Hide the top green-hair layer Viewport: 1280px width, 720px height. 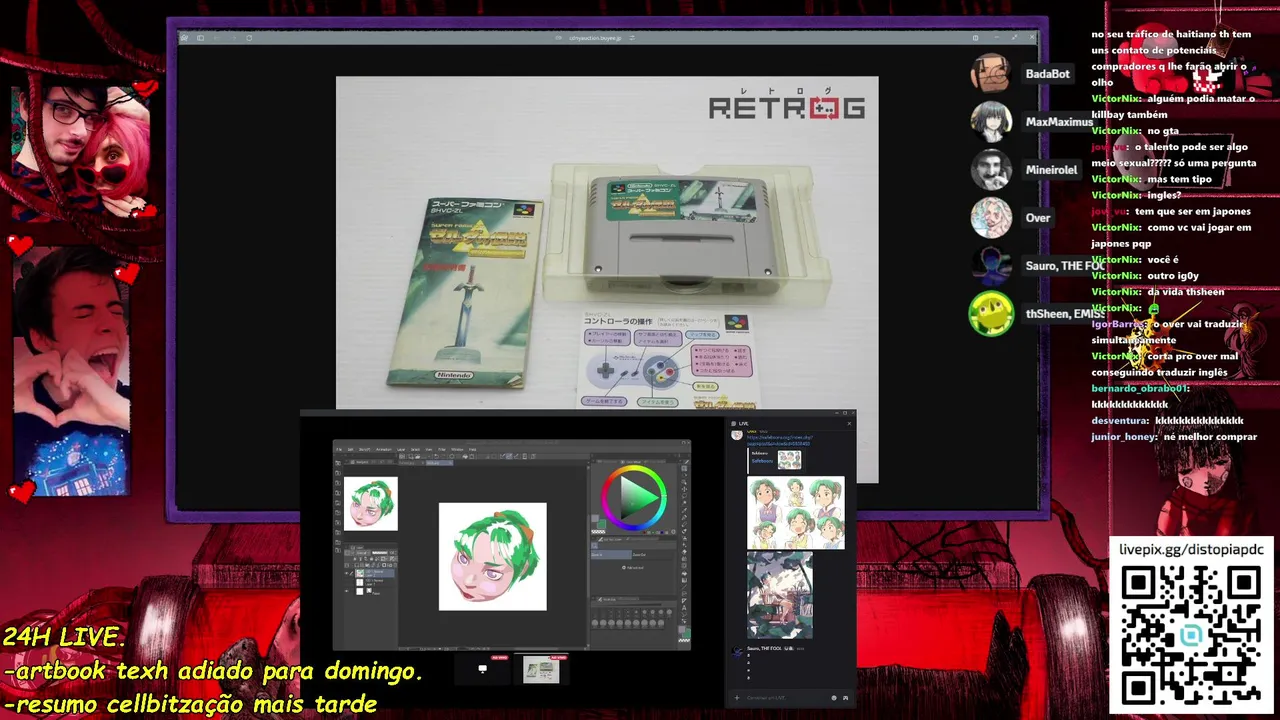pos(347,573)
